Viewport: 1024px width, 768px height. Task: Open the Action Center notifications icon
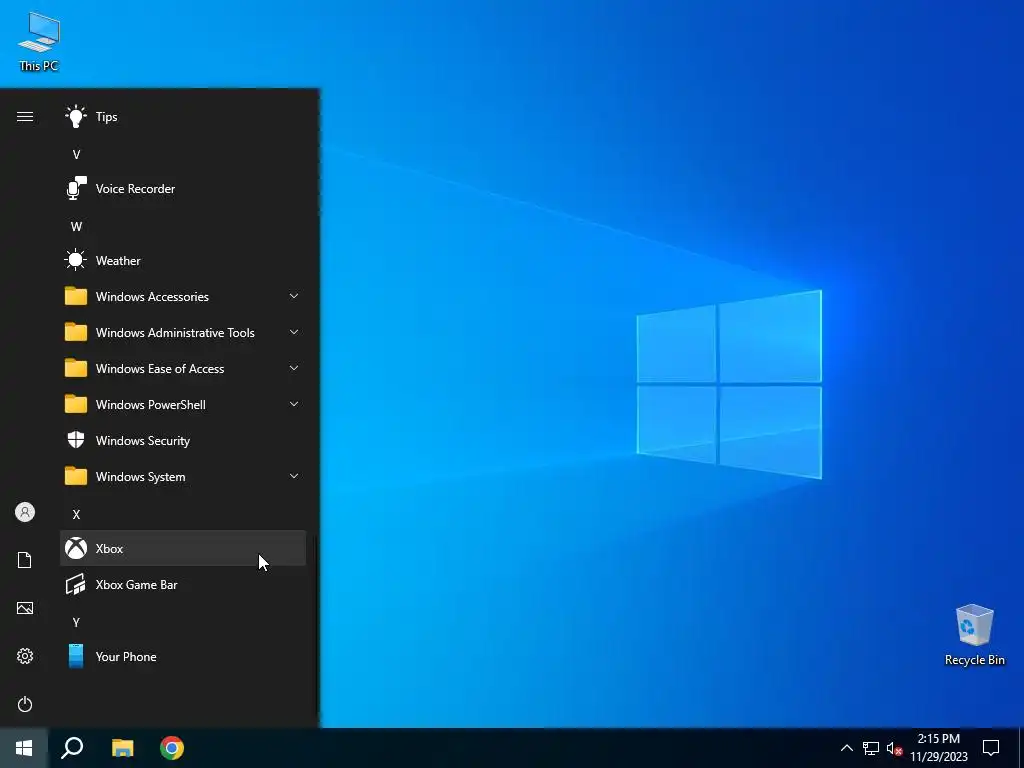tap(991, 748)
